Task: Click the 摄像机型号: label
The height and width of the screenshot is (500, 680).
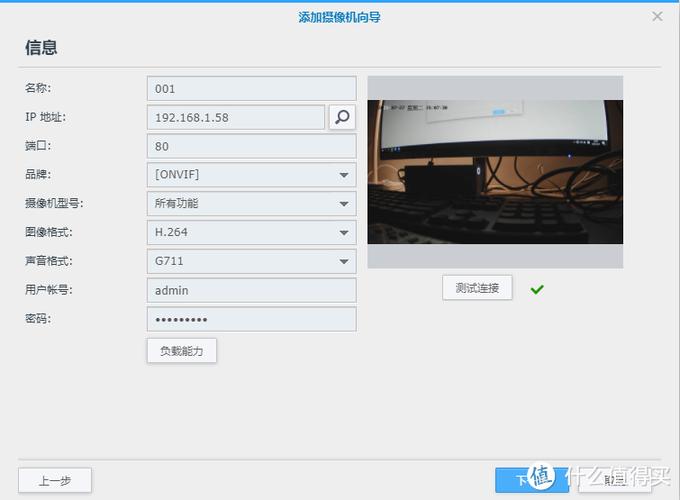Action: pyautogui.click(x=54, y=203)
